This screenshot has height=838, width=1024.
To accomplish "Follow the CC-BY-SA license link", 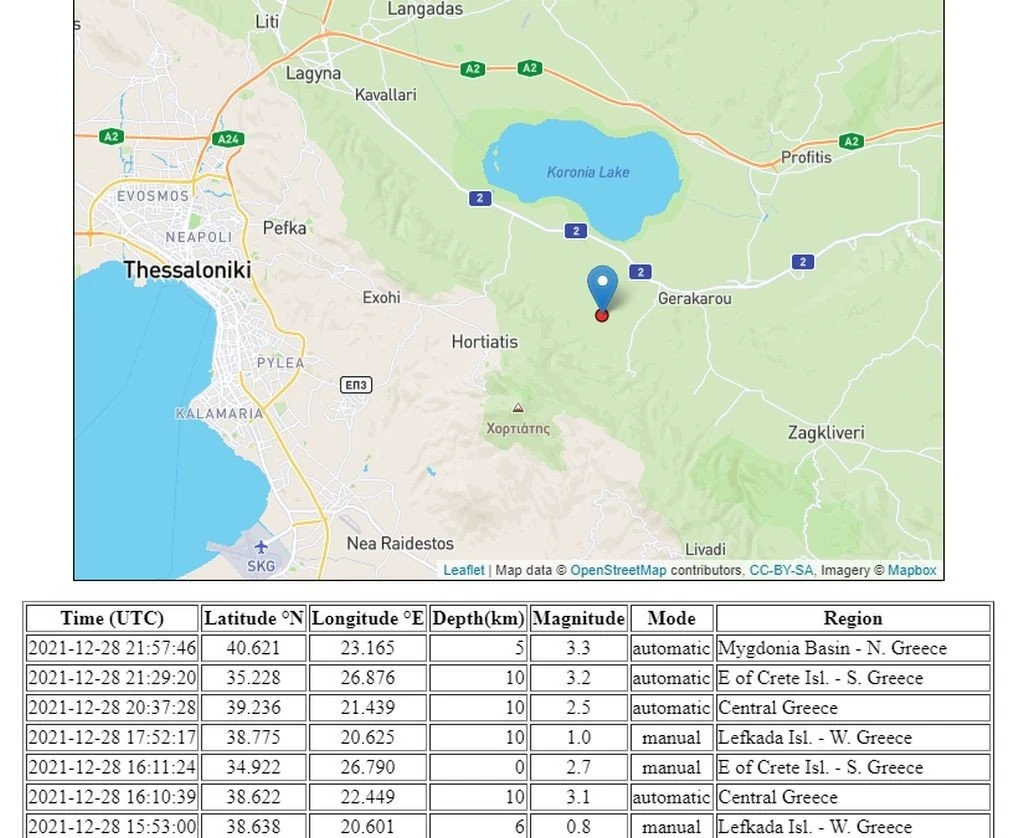I will point(782,570).
